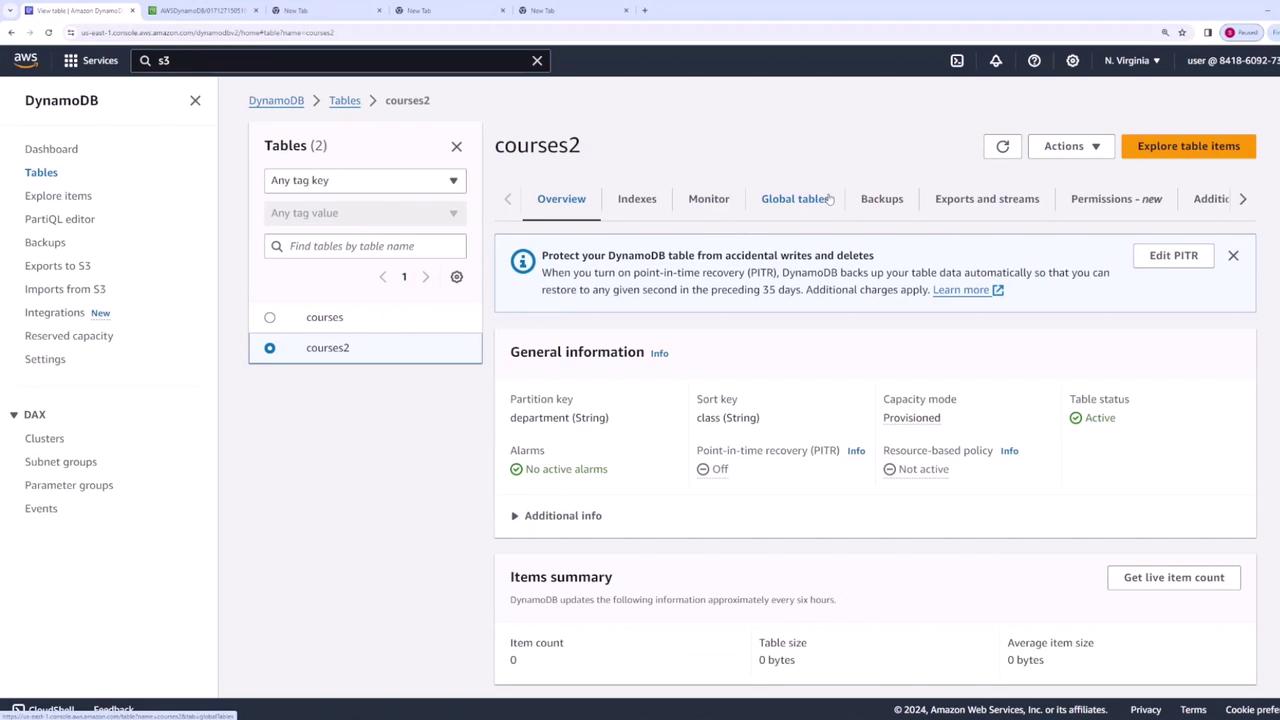Viewport: 1280px width, 720px height.
Task: Open Dashboard in the sidebar
Action: [51, 149]
